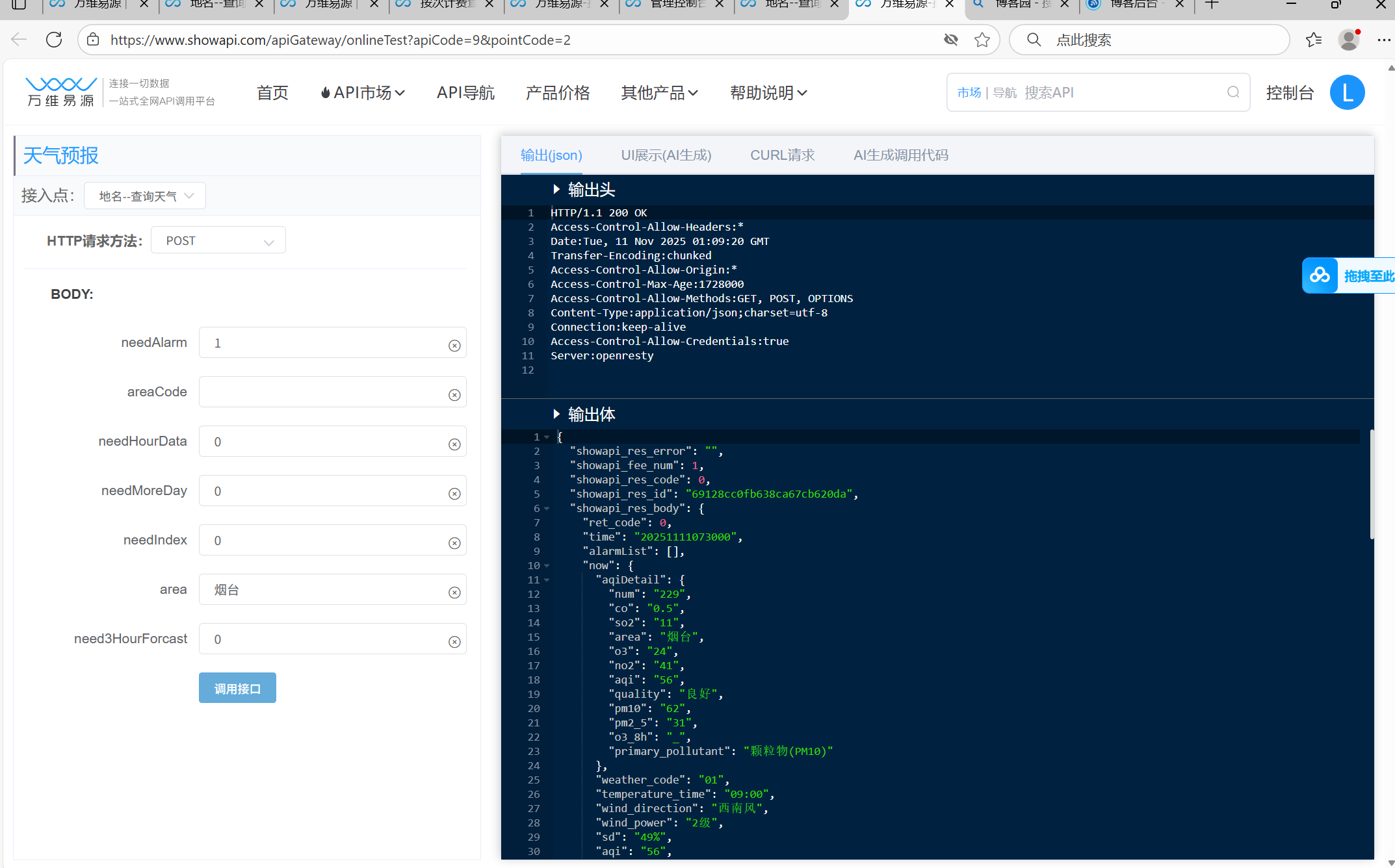Click the search magnifier icon in API search box
The image size is (1395, 868).
1233,92
